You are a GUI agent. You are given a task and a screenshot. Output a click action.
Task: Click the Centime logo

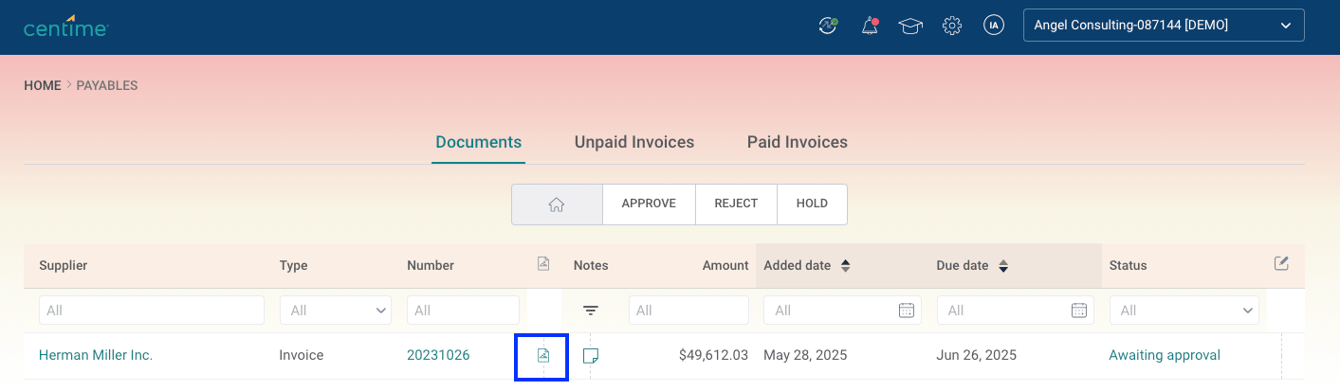66,26
